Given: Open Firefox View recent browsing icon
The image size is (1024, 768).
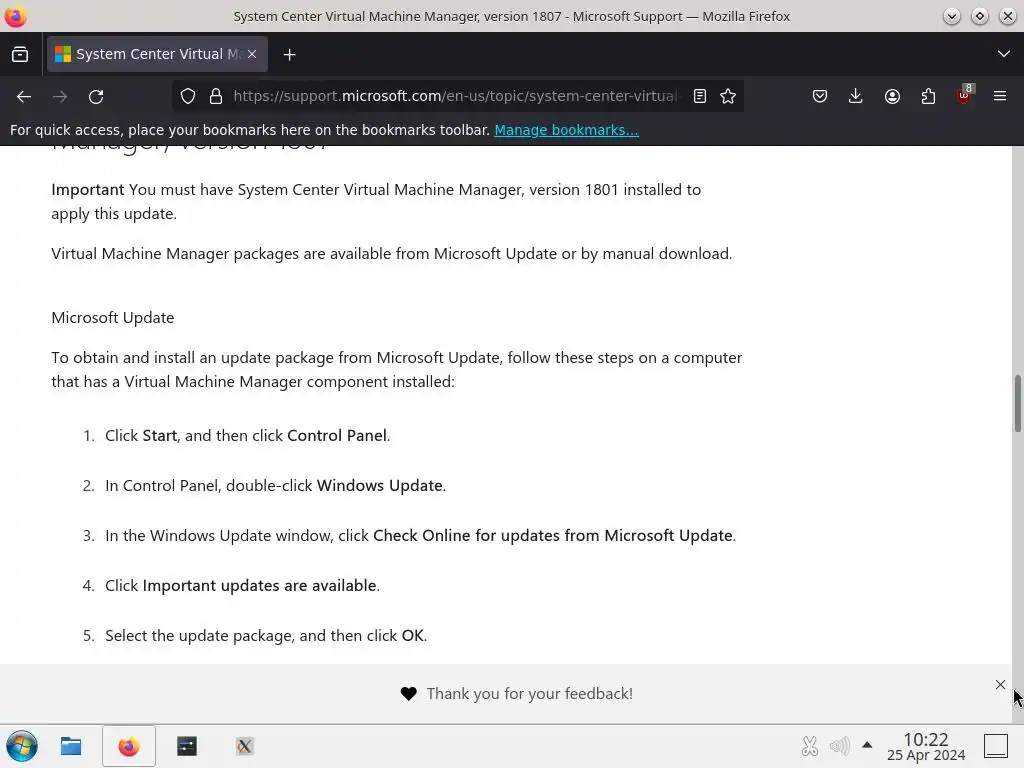Looking at the screenshot, I should pos(20,54).
